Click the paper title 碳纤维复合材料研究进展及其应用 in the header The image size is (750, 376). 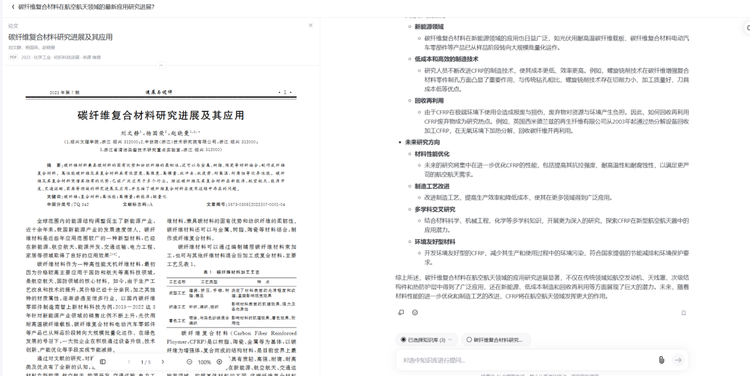60,37
